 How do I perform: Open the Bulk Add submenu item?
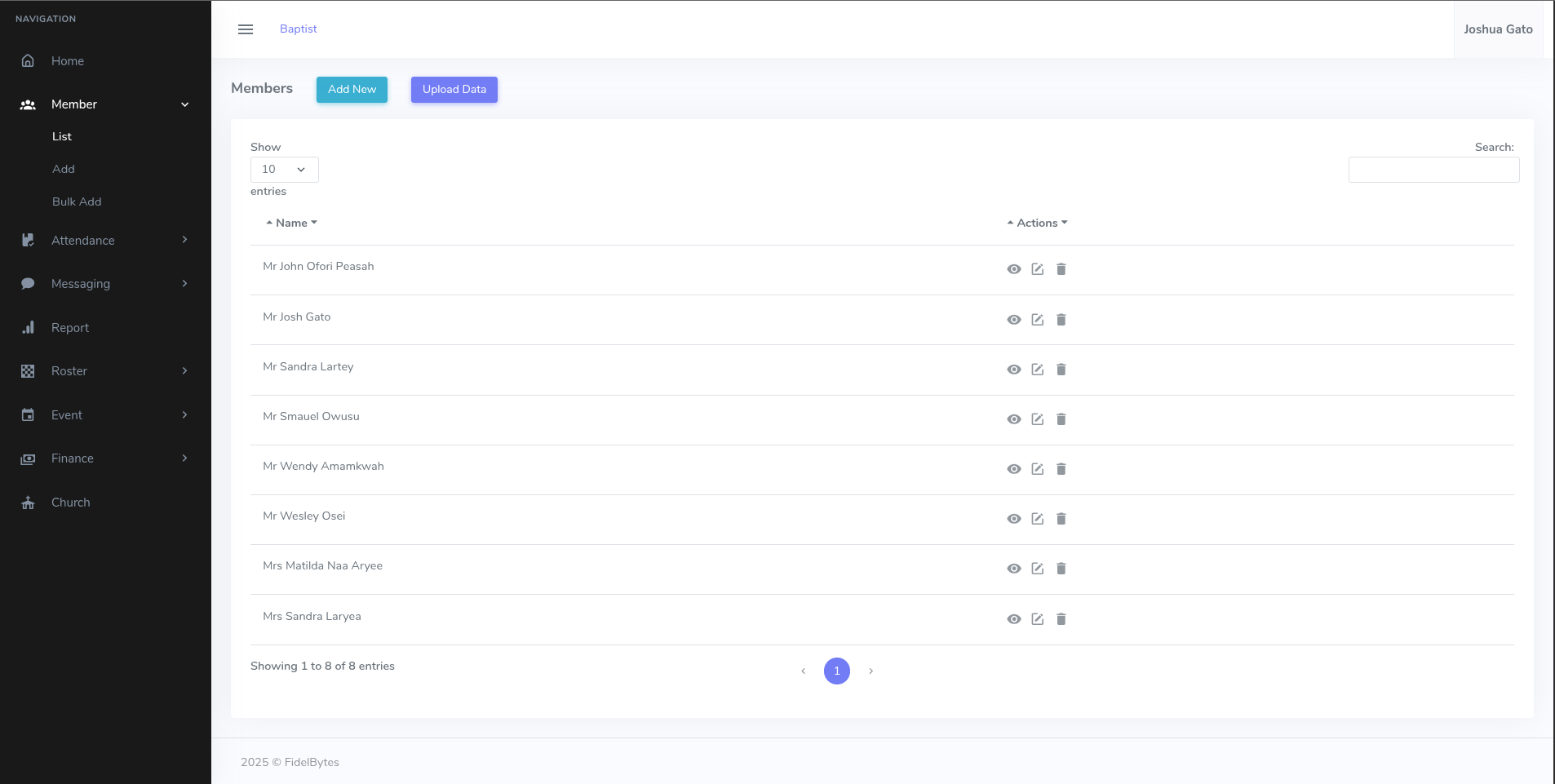pyautogui.click(x=77, y=202)
